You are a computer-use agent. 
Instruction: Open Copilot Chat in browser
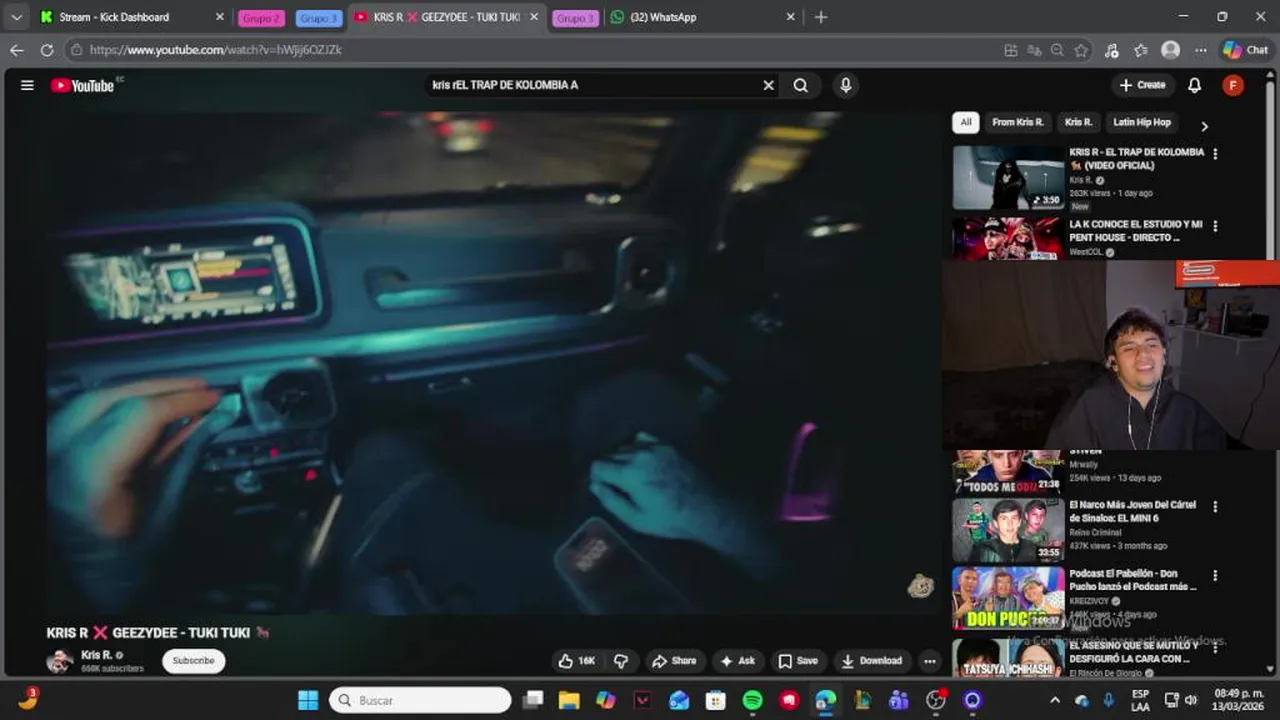[1246, 50]
